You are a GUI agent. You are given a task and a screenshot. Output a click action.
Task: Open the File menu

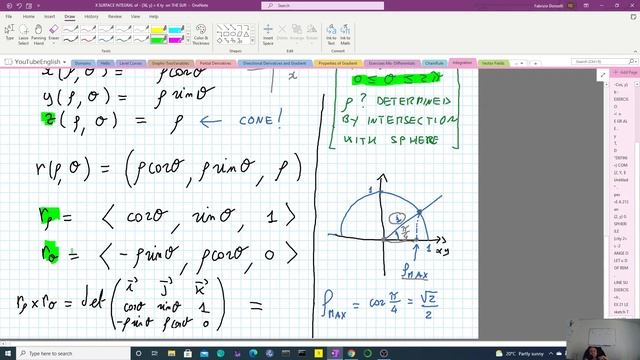9,17
